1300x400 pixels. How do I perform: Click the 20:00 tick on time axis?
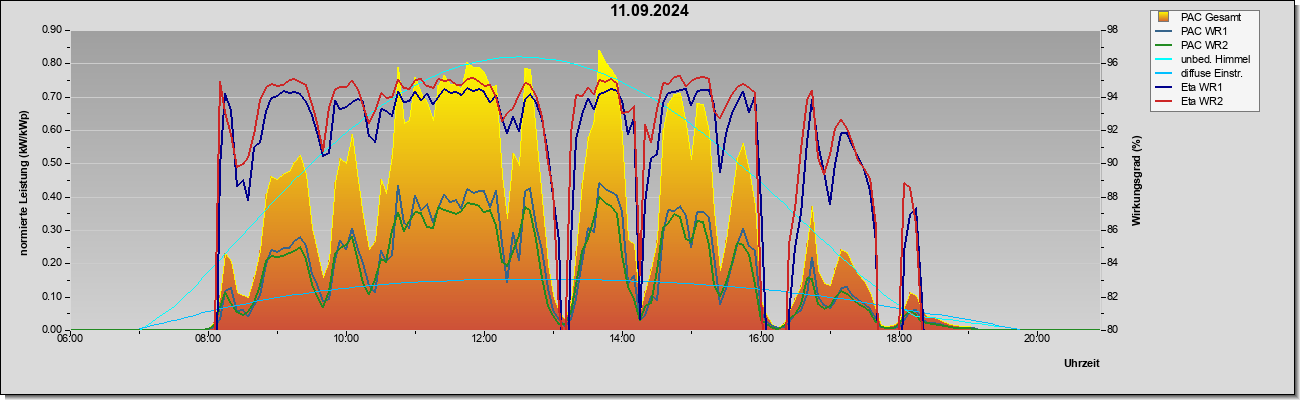[1036, 338]
